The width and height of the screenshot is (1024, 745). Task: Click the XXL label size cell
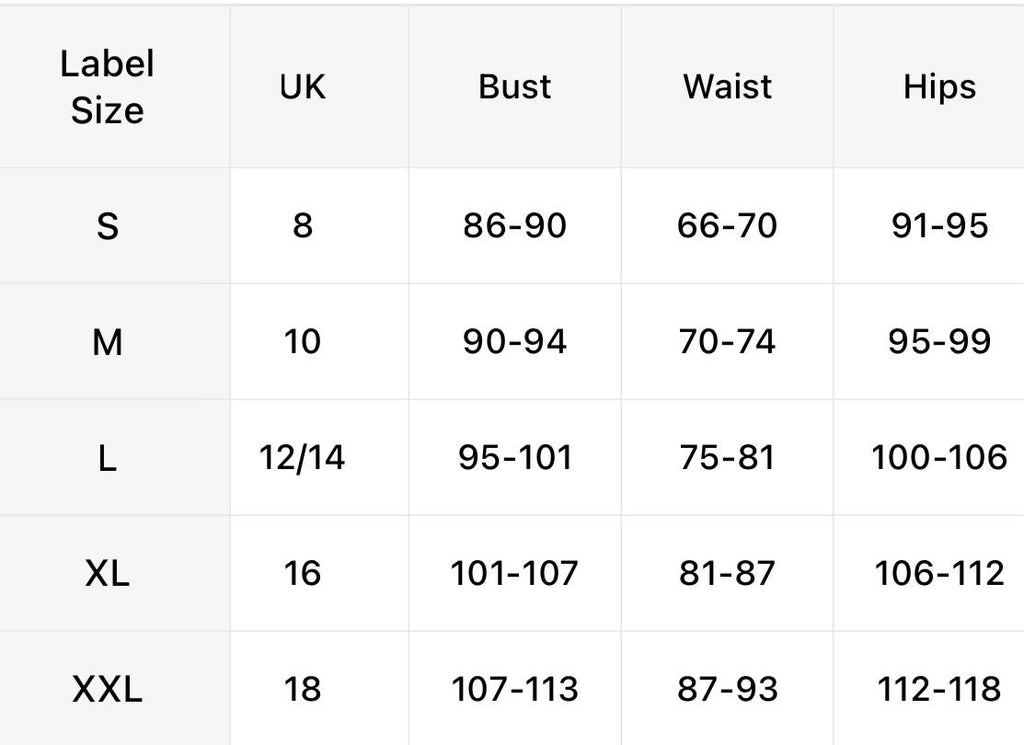[x=107, y=689]
